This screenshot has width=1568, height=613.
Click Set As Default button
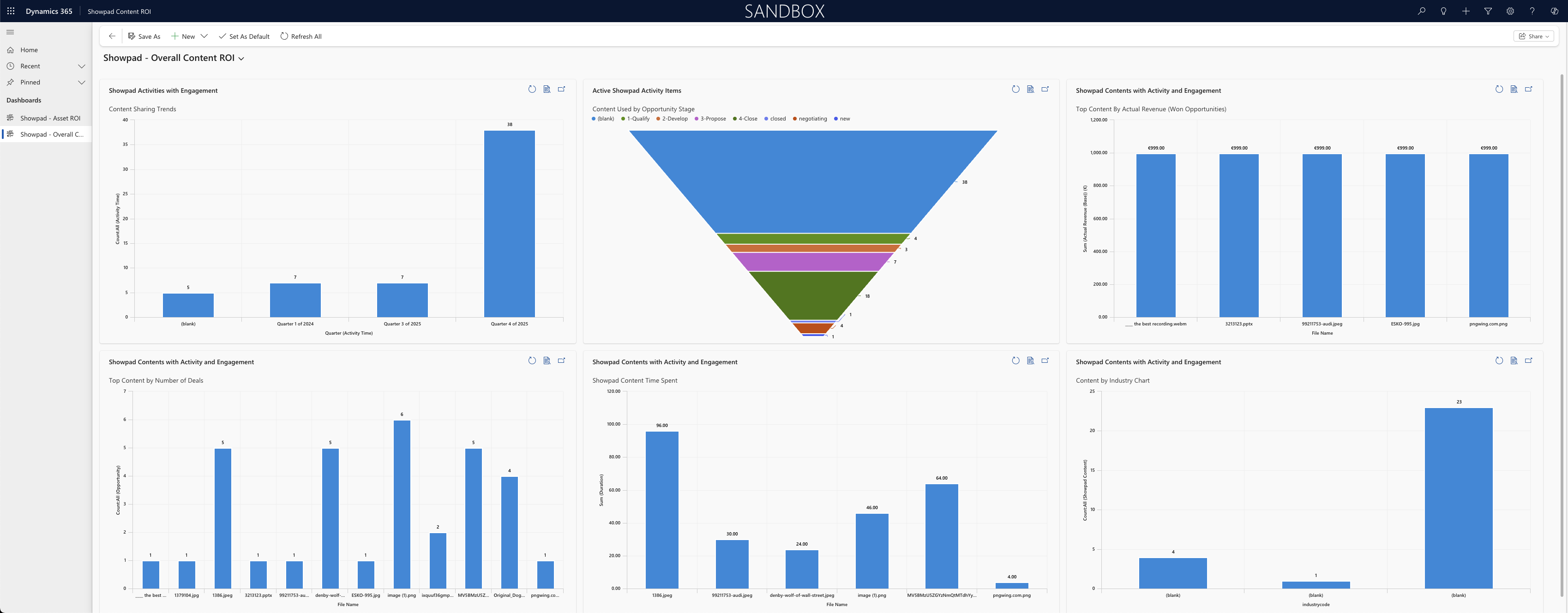tap(244, 36)
